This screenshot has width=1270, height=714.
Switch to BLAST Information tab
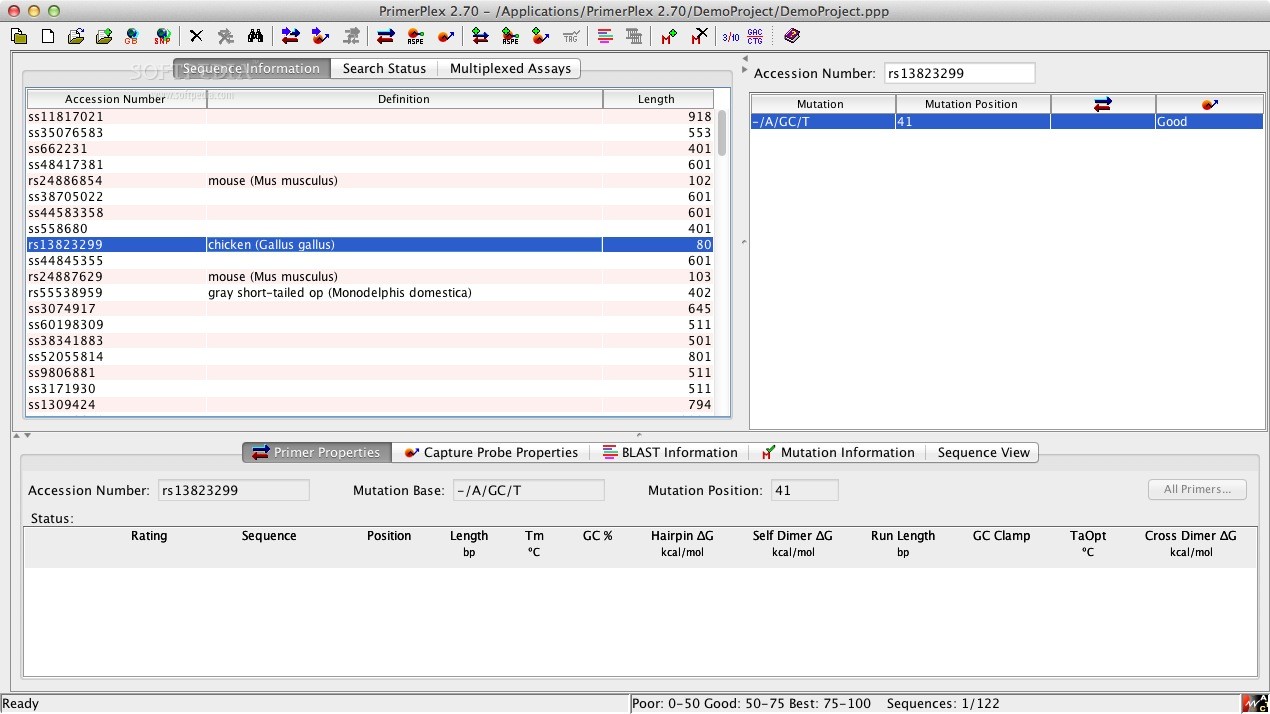(670, 452)
